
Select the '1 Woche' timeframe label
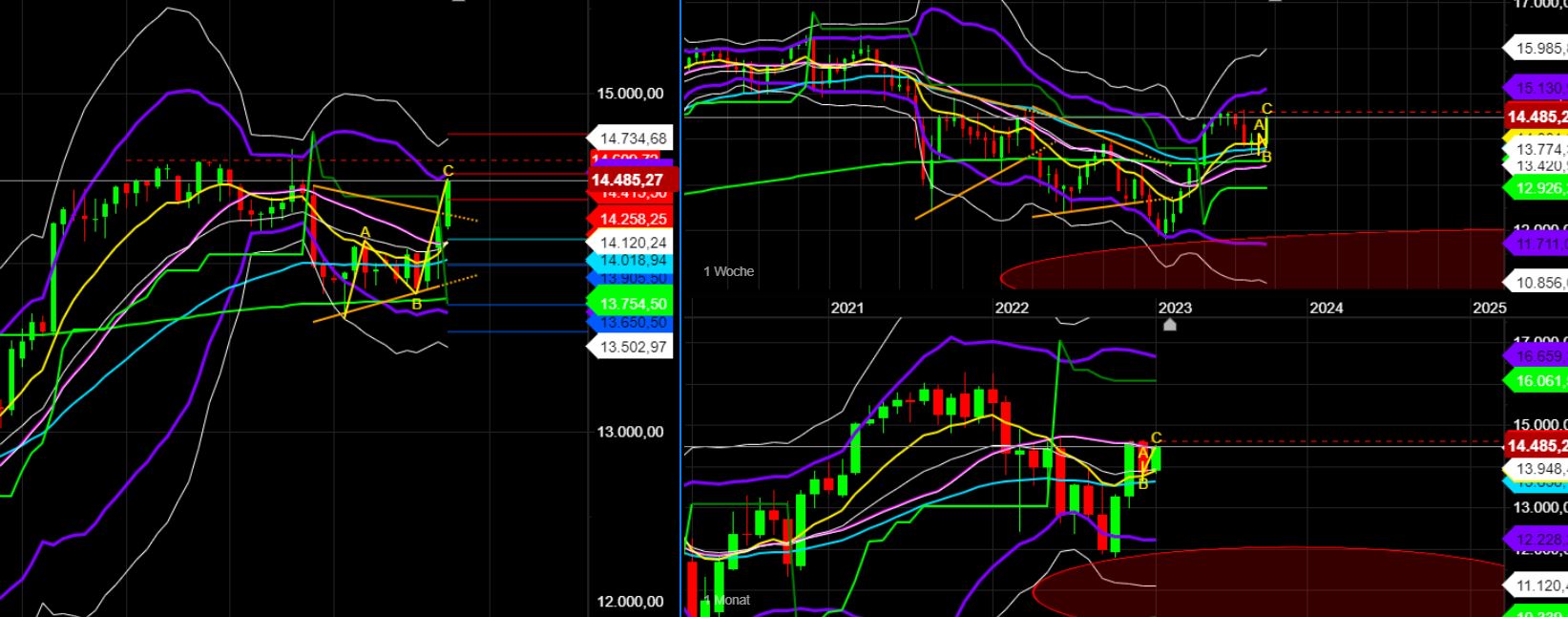click(728, 271)
